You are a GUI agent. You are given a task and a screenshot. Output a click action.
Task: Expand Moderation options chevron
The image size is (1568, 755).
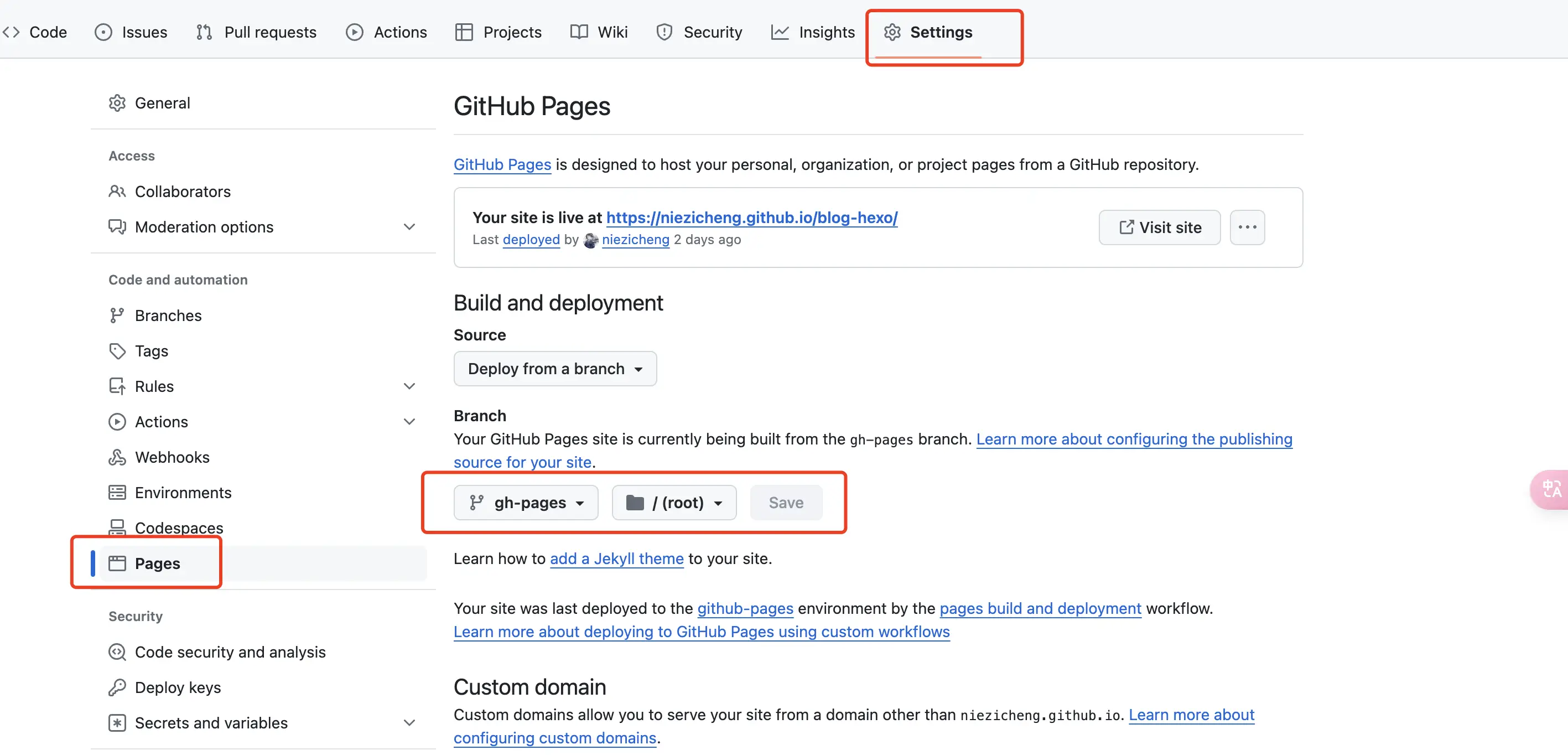(x=409, y=226)
